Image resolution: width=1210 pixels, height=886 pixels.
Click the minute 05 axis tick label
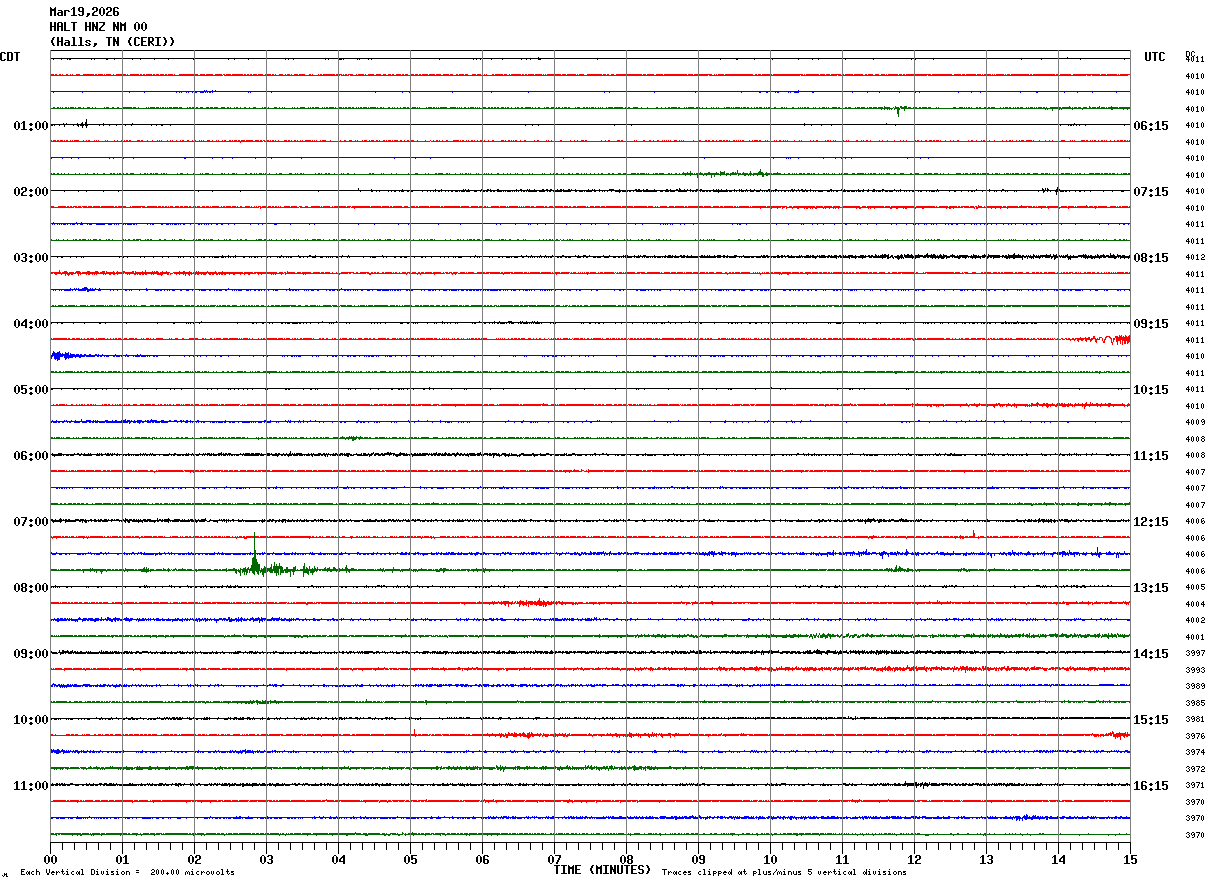coord(410,859)
